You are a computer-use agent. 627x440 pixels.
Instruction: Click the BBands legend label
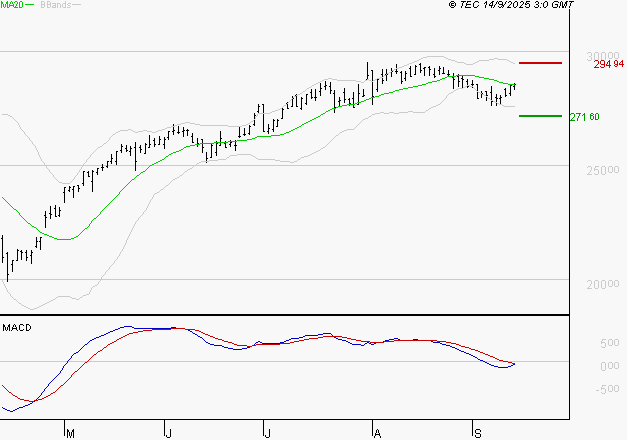click(56, 5)
